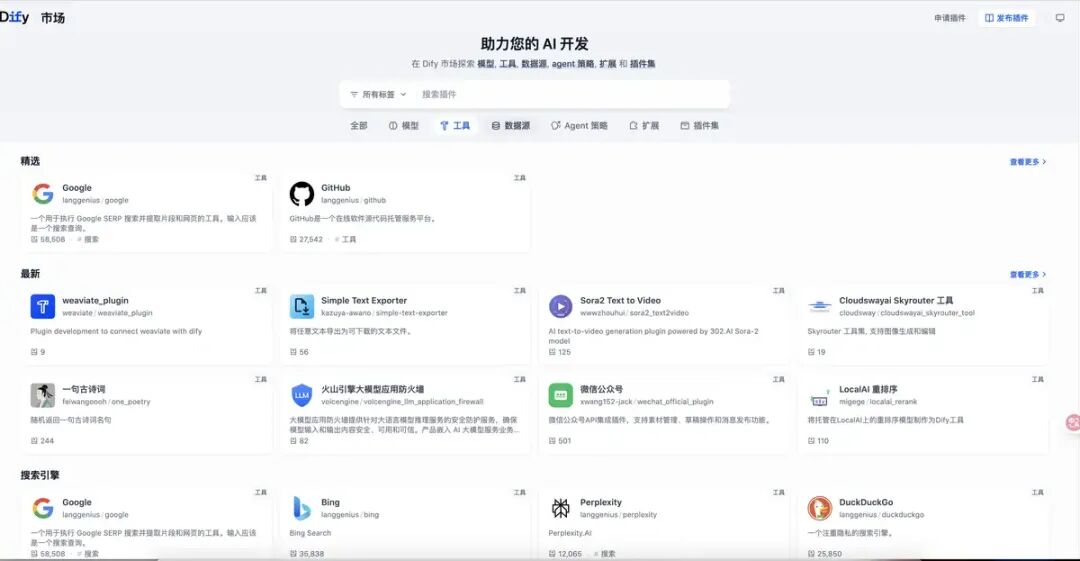The width and height of the screenshot is (1080, 561).
Task: Open the LocalAI 重排序 title
Action: click(x=868, y=389)
